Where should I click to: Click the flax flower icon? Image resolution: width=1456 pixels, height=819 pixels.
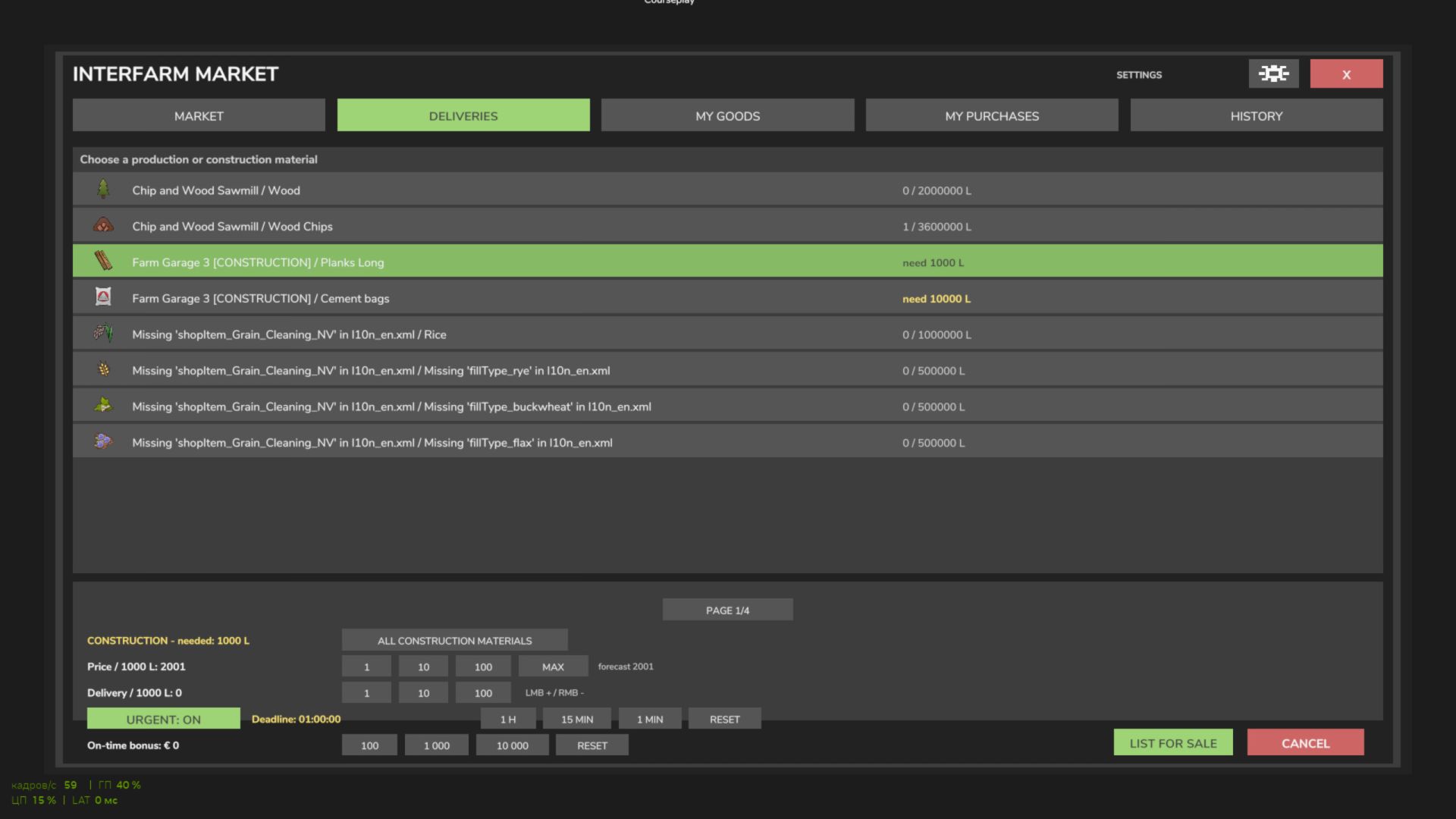click(x=103, y=441)
